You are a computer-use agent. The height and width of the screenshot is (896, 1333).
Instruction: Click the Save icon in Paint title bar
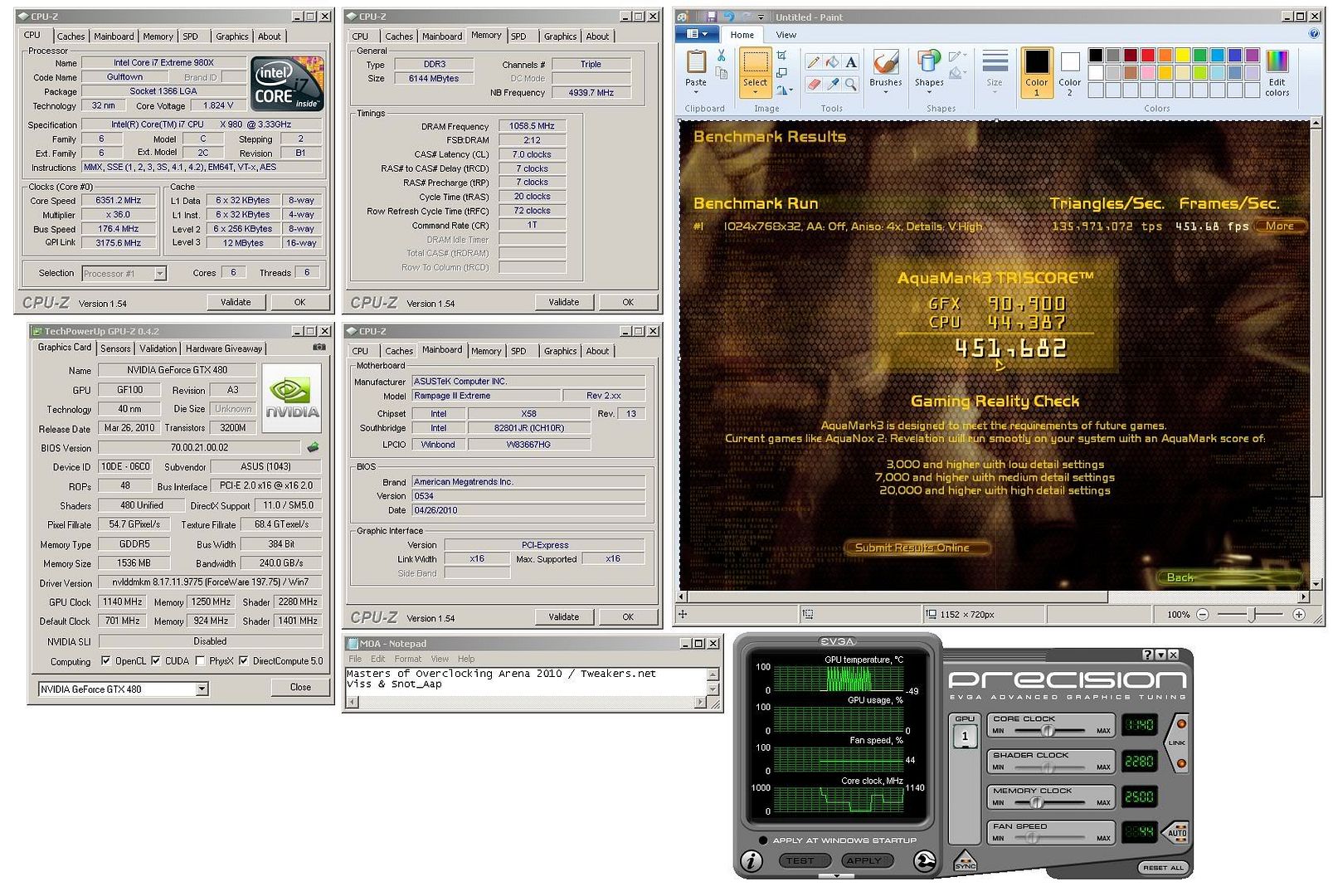click(x=712, y=17)
